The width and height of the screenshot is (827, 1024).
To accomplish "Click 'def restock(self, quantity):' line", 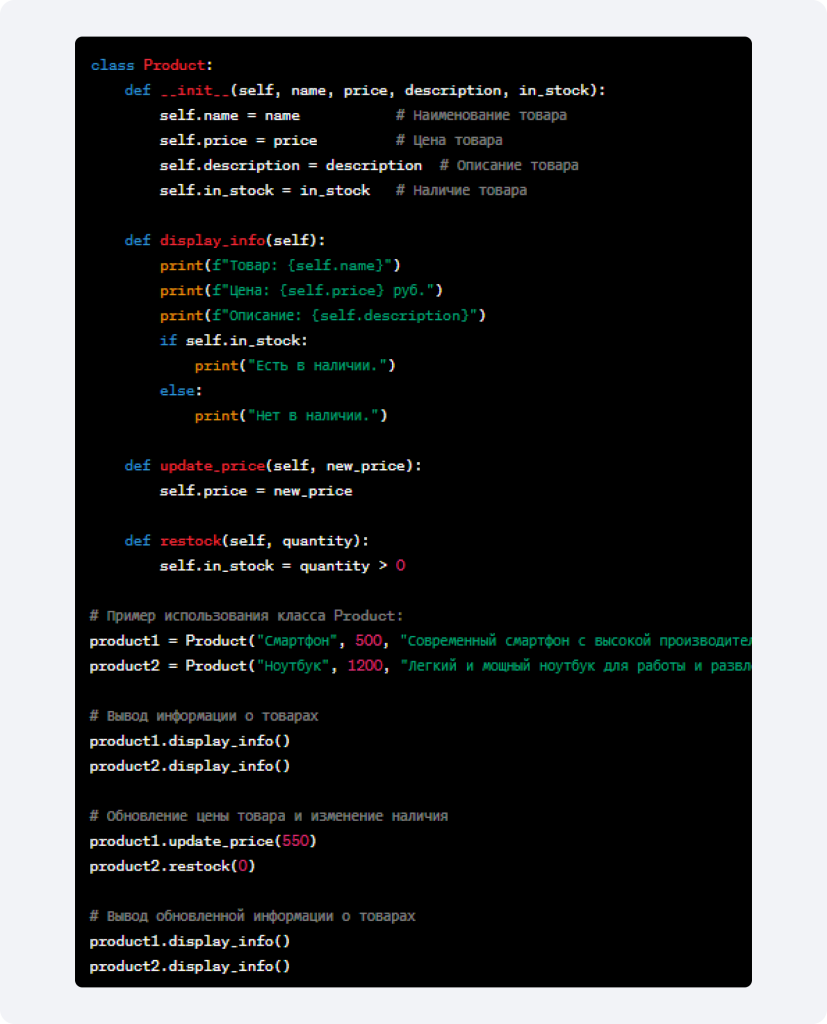I will 246,541.
